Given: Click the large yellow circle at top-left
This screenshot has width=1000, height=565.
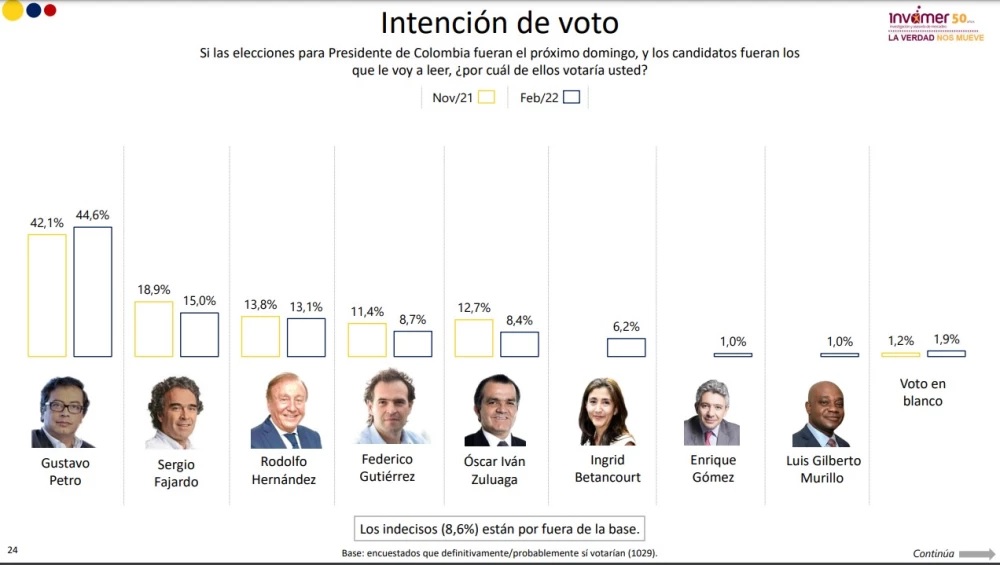Looking at the screenshot, I should click(13, 10).
